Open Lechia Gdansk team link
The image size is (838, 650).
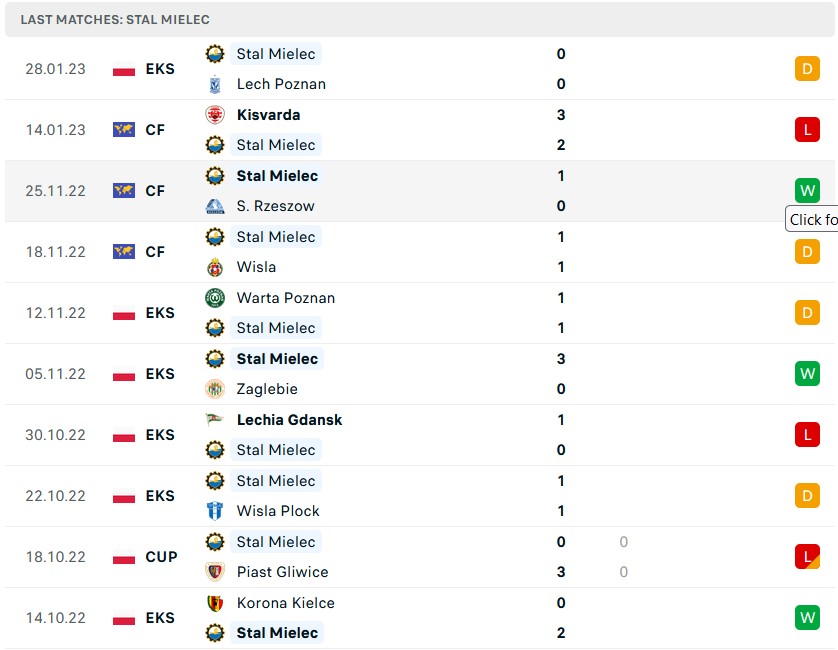(x=289, y=420)
